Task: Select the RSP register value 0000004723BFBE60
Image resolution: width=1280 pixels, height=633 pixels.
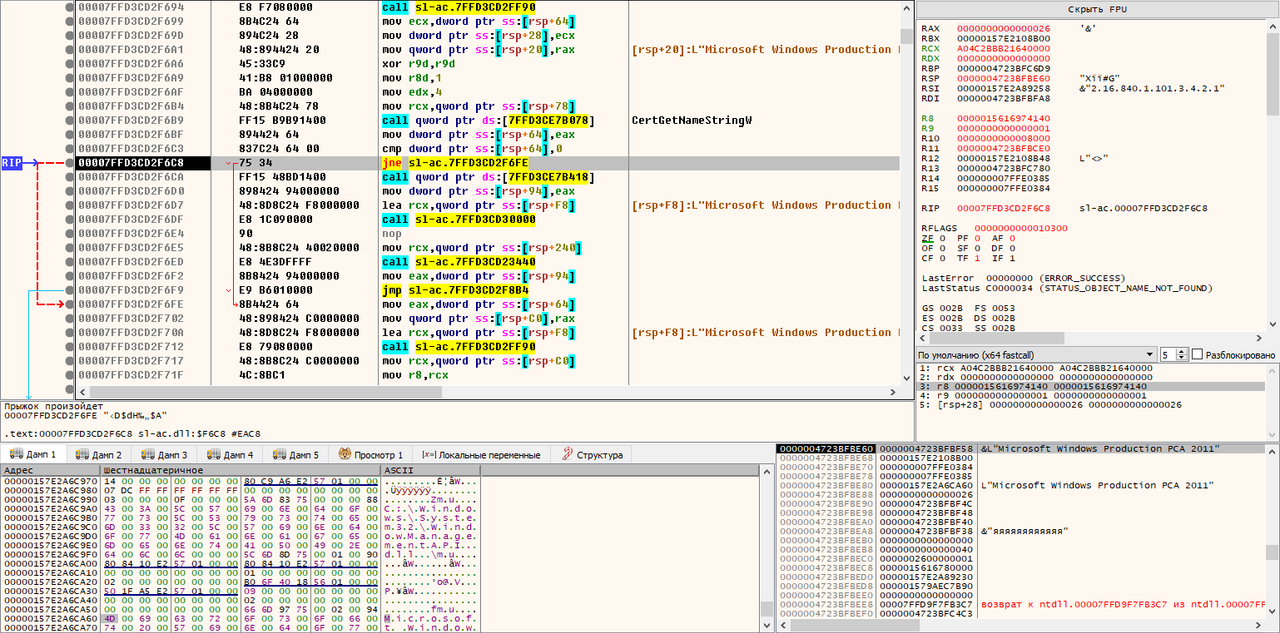Action: click(1005, 76)
